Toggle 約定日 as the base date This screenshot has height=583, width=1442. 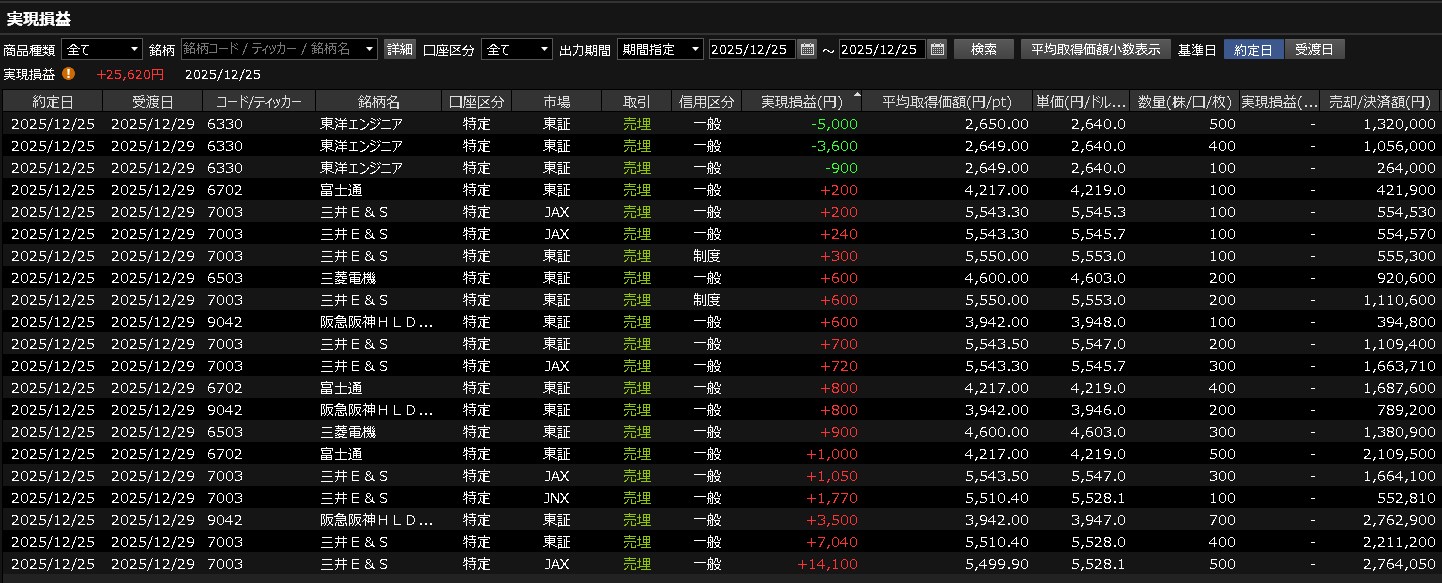point(1253,49)
